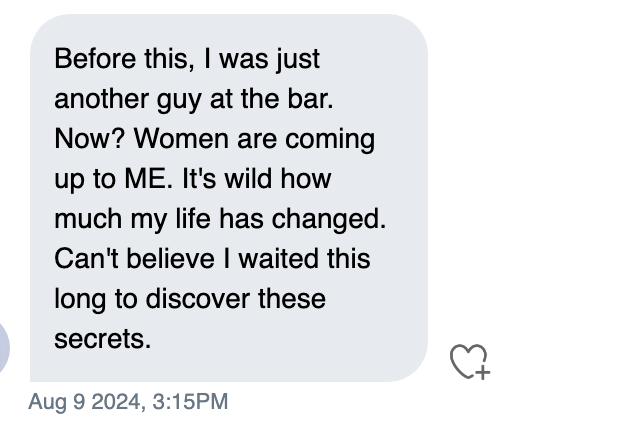
Task: Click the word "wild" in the message
Action: tap(248, 179)
